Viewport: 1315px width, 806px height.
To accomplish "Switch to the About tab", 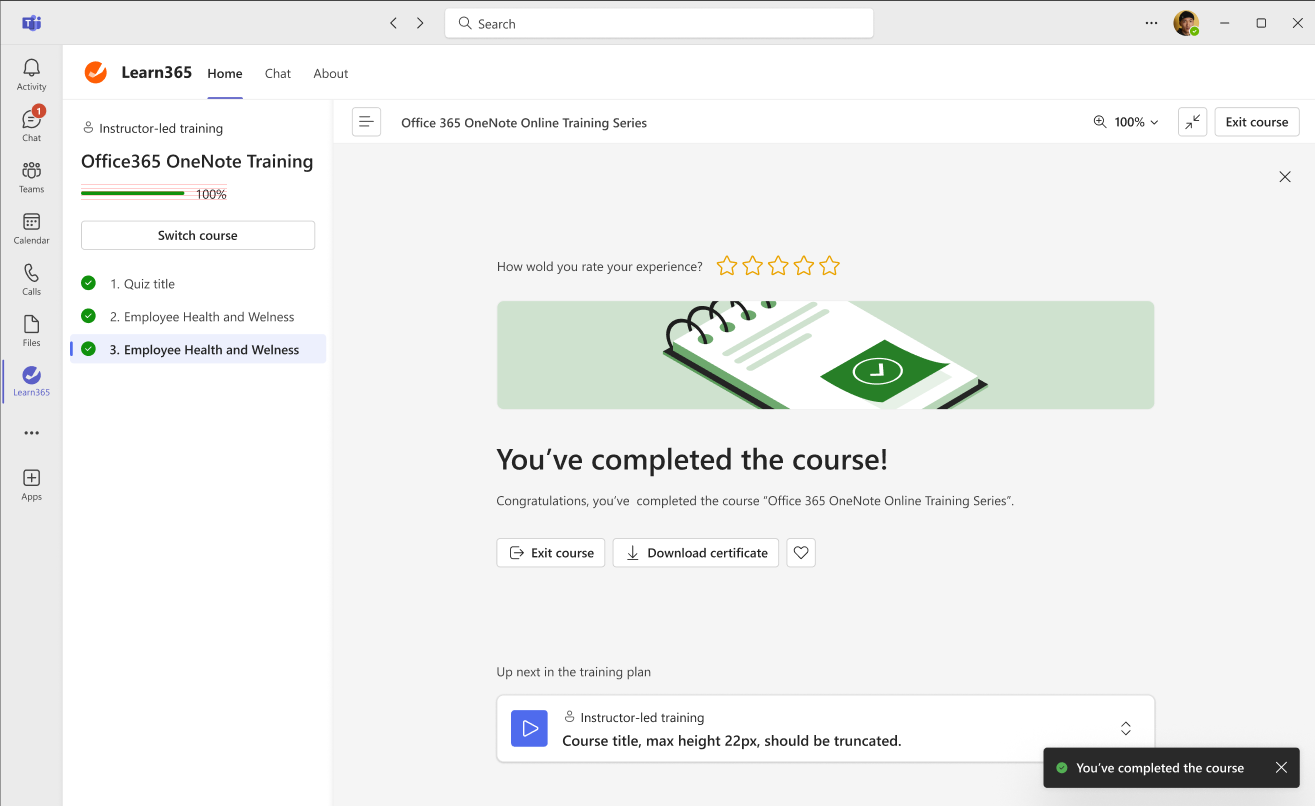I will coord(330,73).
